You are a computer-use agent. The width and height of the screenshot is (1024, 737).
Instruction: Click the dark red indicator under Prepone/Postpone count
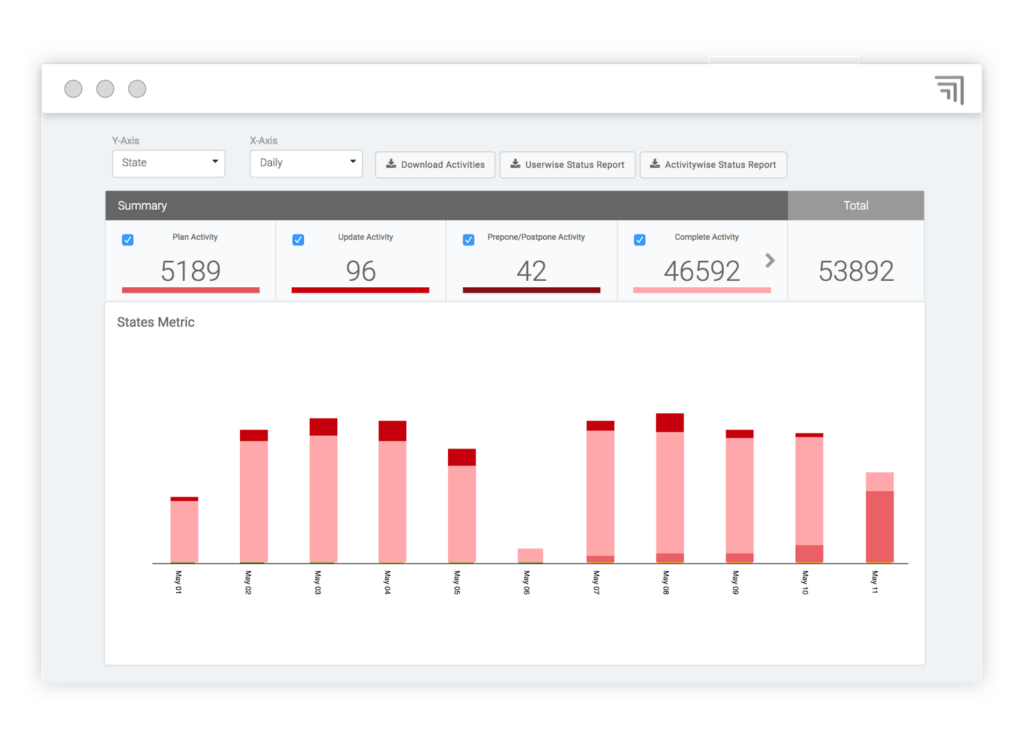[x=532, y=291]
